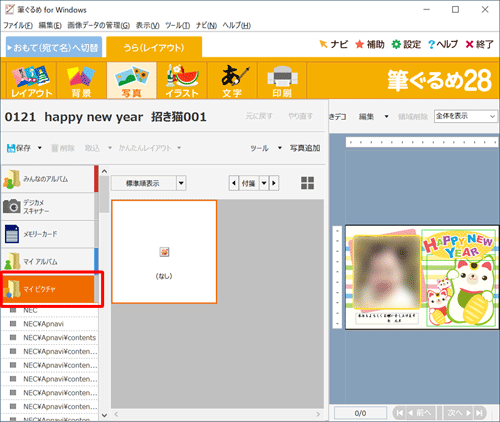Click the blurred photo on card preview
This screenshot has width=500, height=422.
387,272
